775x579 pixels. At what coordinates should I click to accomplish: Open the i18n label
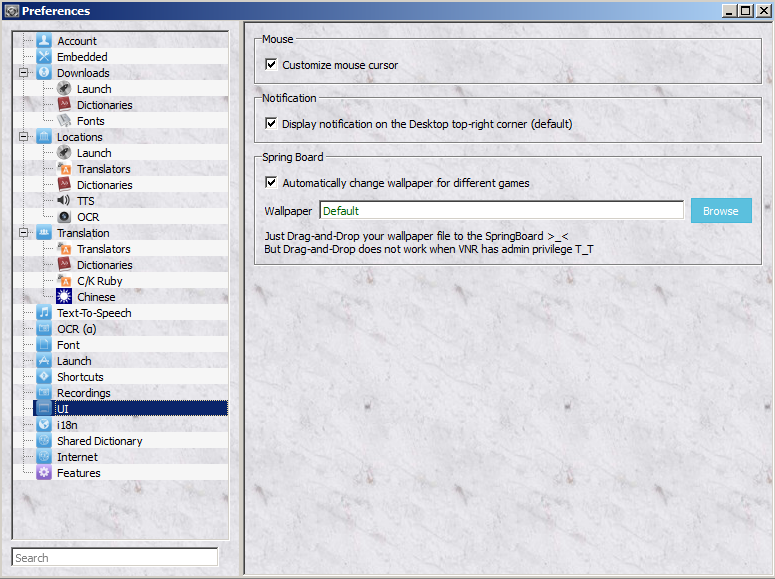(67, 425)
